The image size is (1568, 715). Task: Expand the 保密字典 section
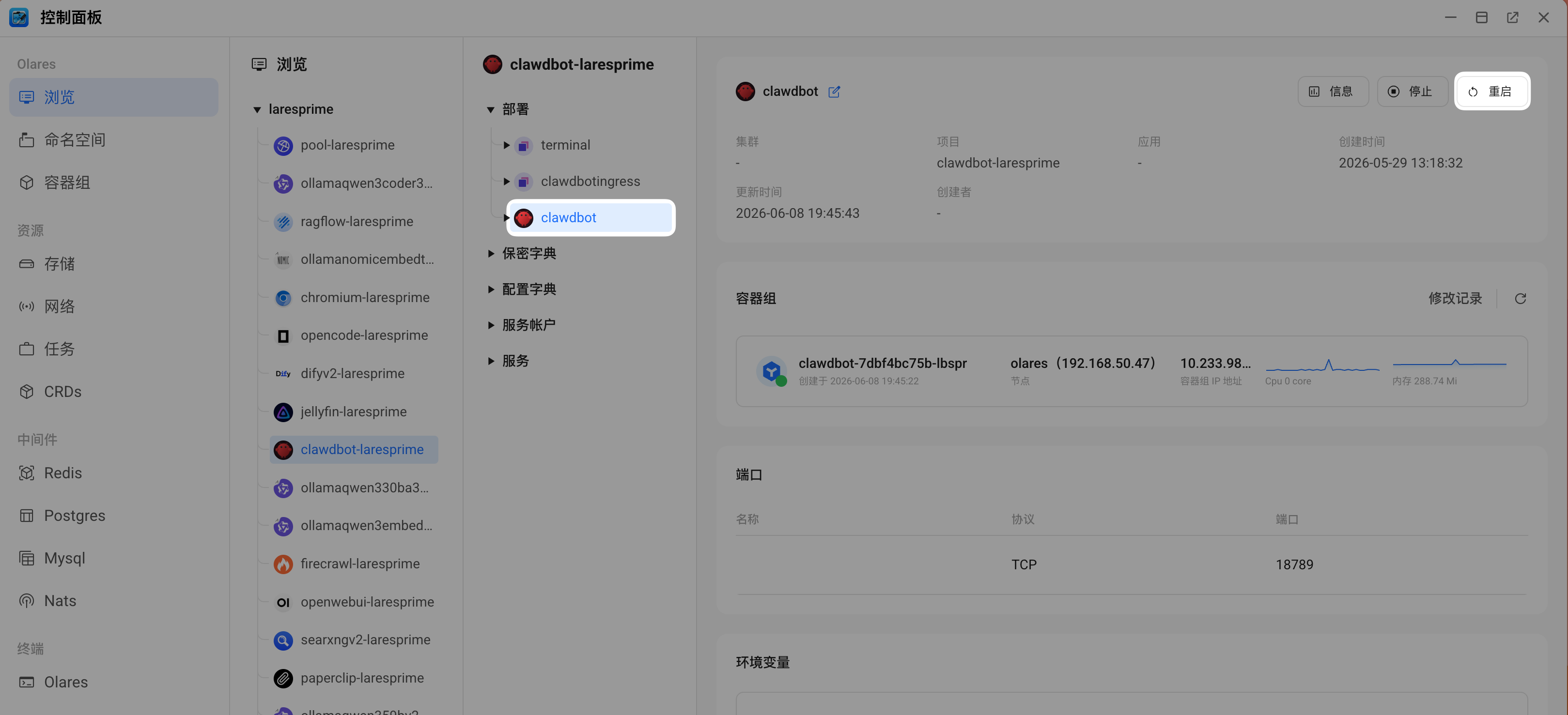491,254
